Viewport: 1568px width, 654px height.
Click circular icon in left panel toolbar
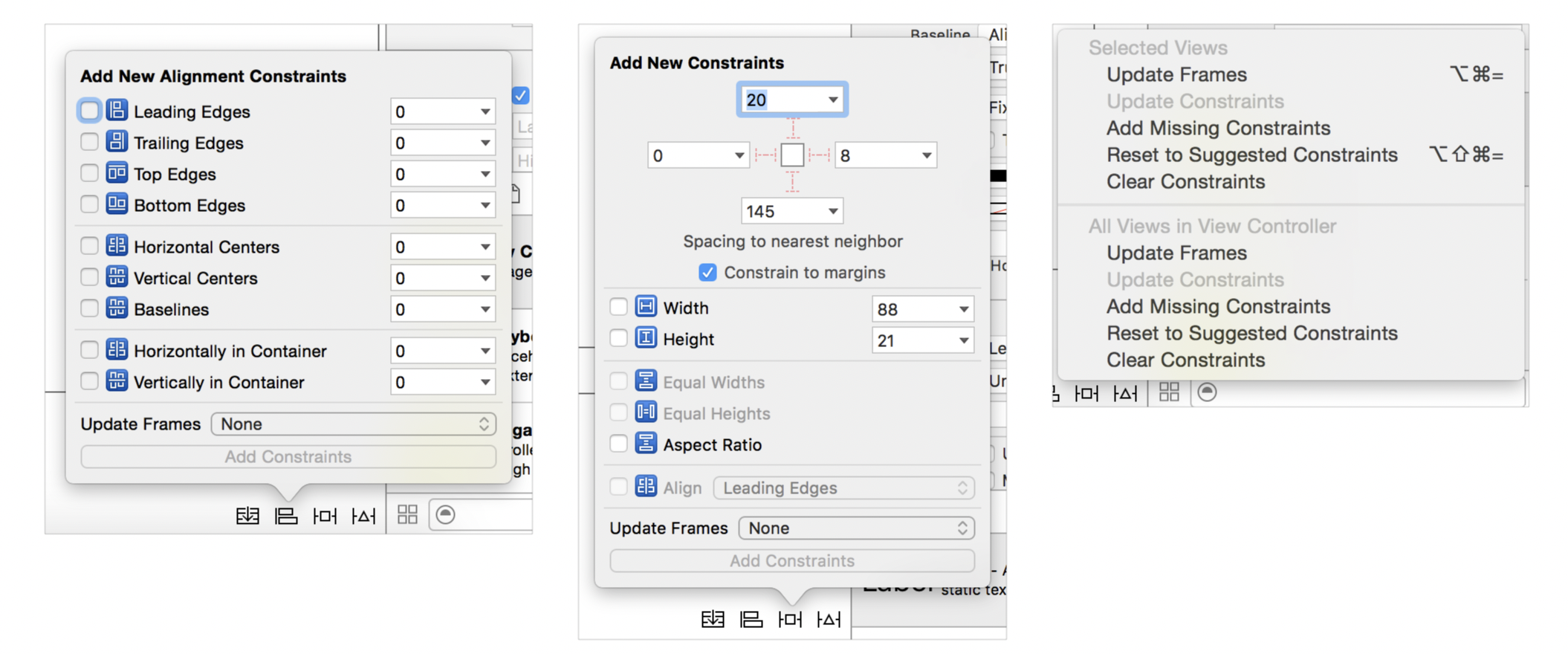coord(445,514)
